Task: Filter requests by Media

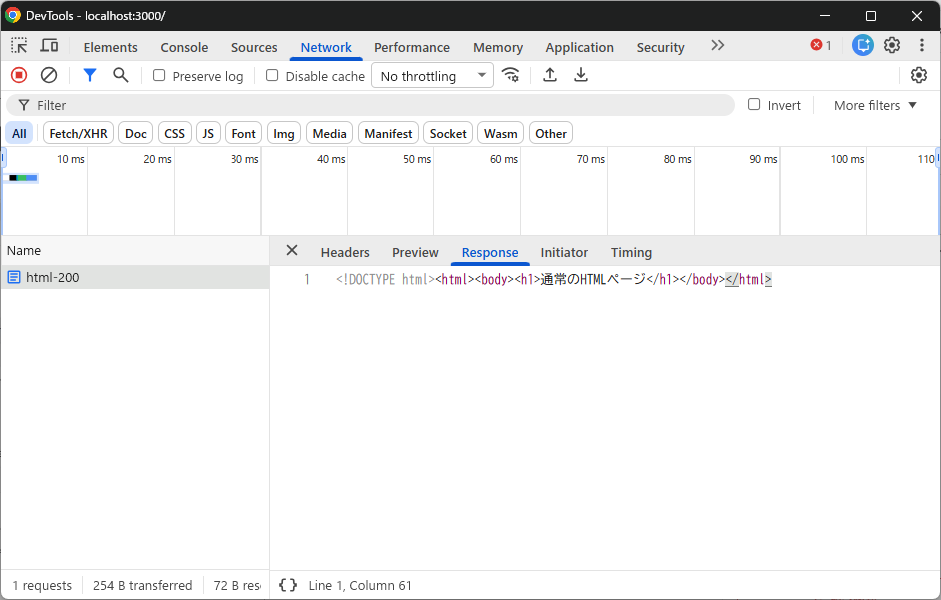Action: (329, 133)
